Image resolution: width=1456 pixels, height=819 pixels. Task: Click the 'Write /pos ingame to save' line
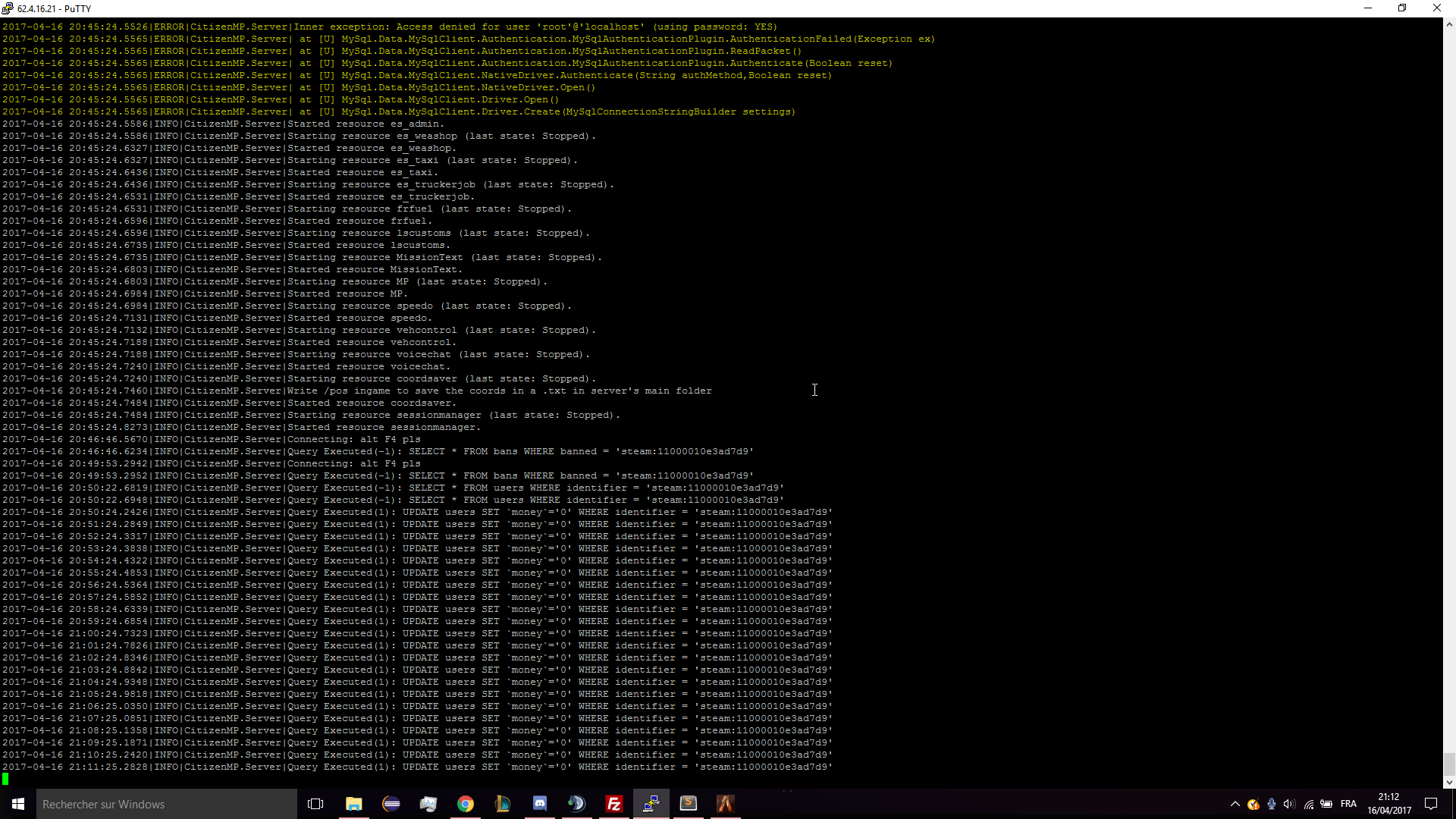tap(357, 391)
